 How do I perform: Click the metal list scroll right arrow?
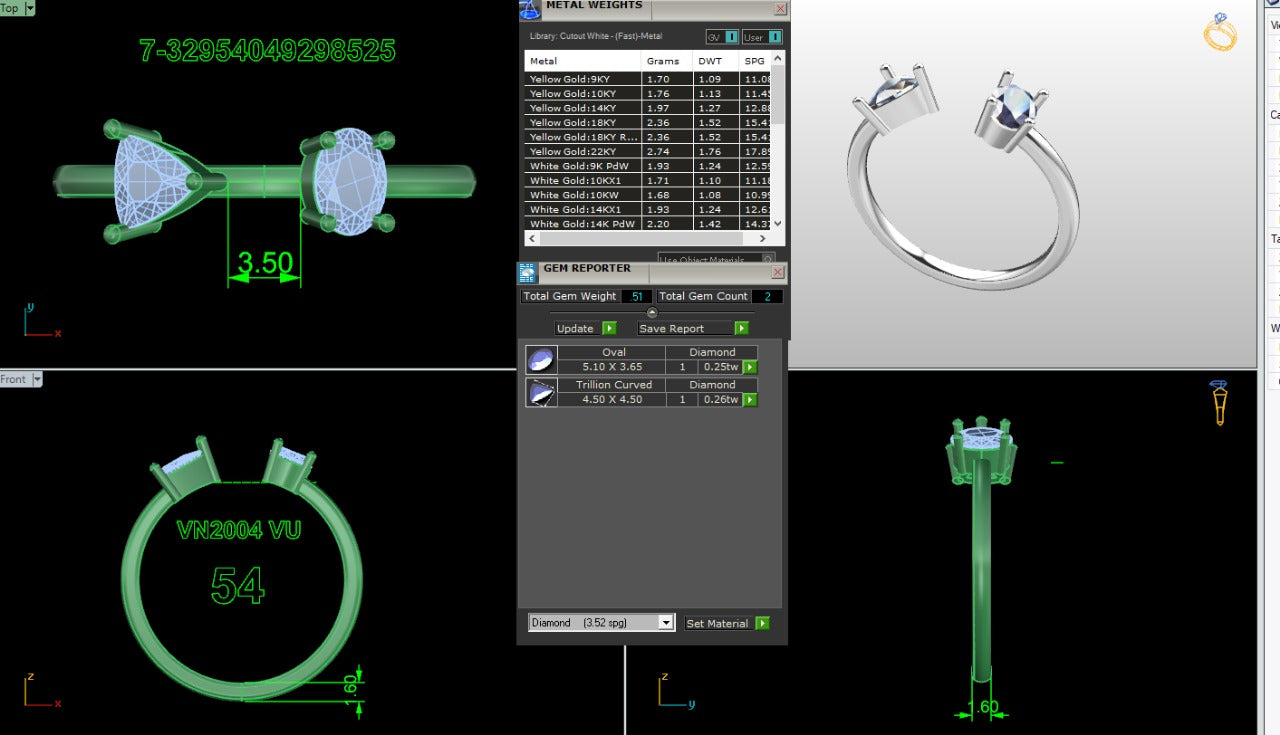(762, 239)
